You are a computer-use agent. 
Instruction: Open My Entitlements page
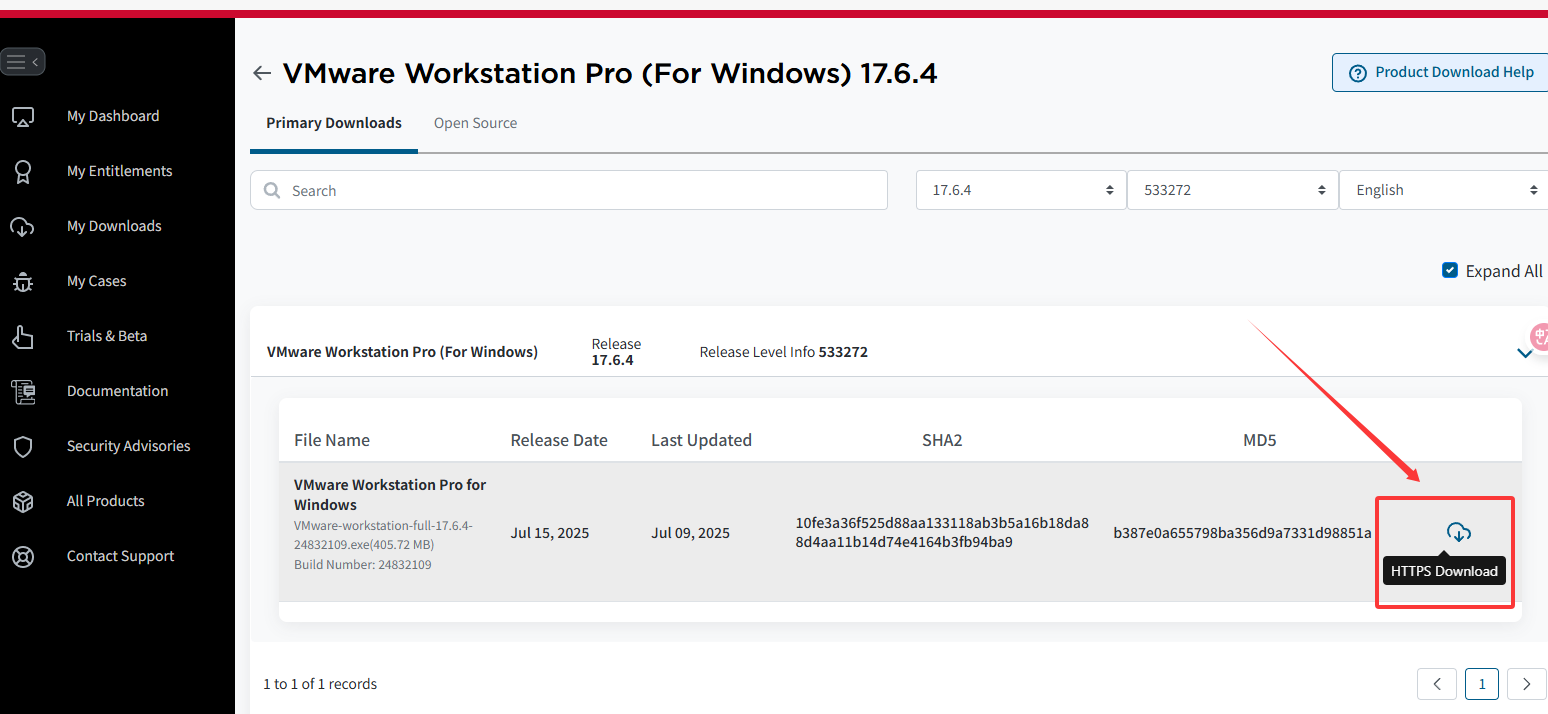point(120,171)
